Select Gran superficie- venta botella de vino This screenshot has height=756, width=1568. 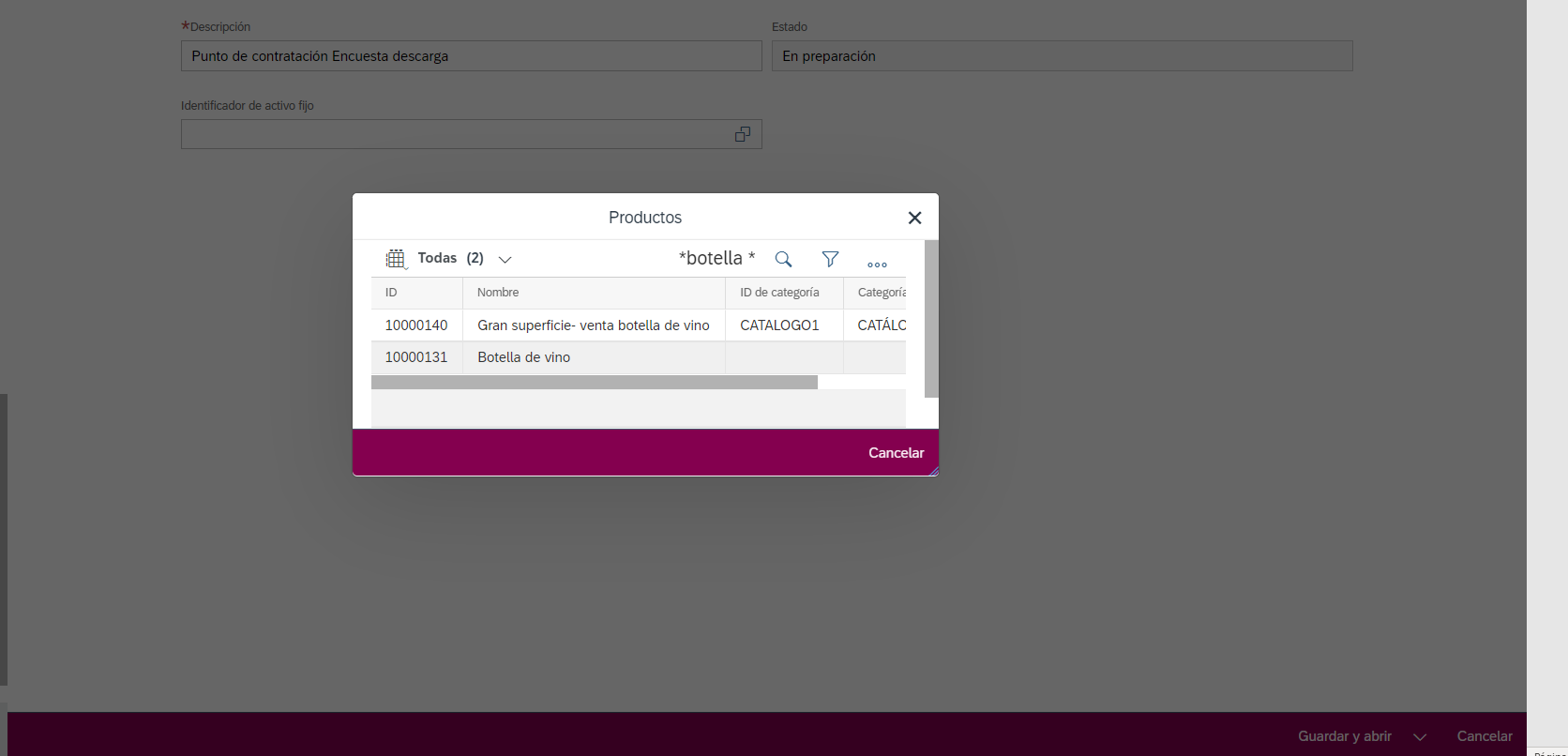[x=594, y=325]
